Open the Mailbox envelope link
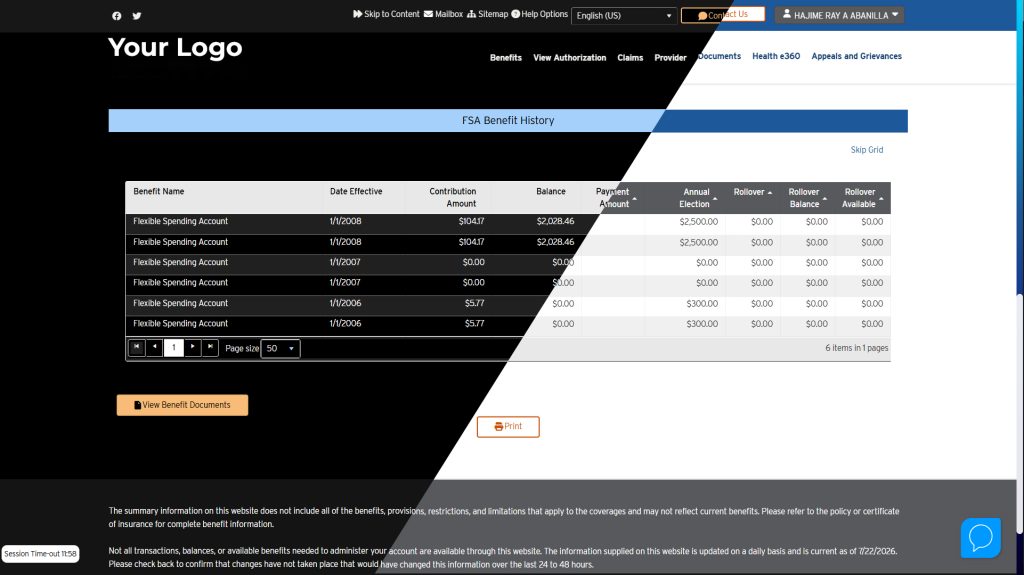Screen dimensions: 1024x575 [x=443, y=14]
